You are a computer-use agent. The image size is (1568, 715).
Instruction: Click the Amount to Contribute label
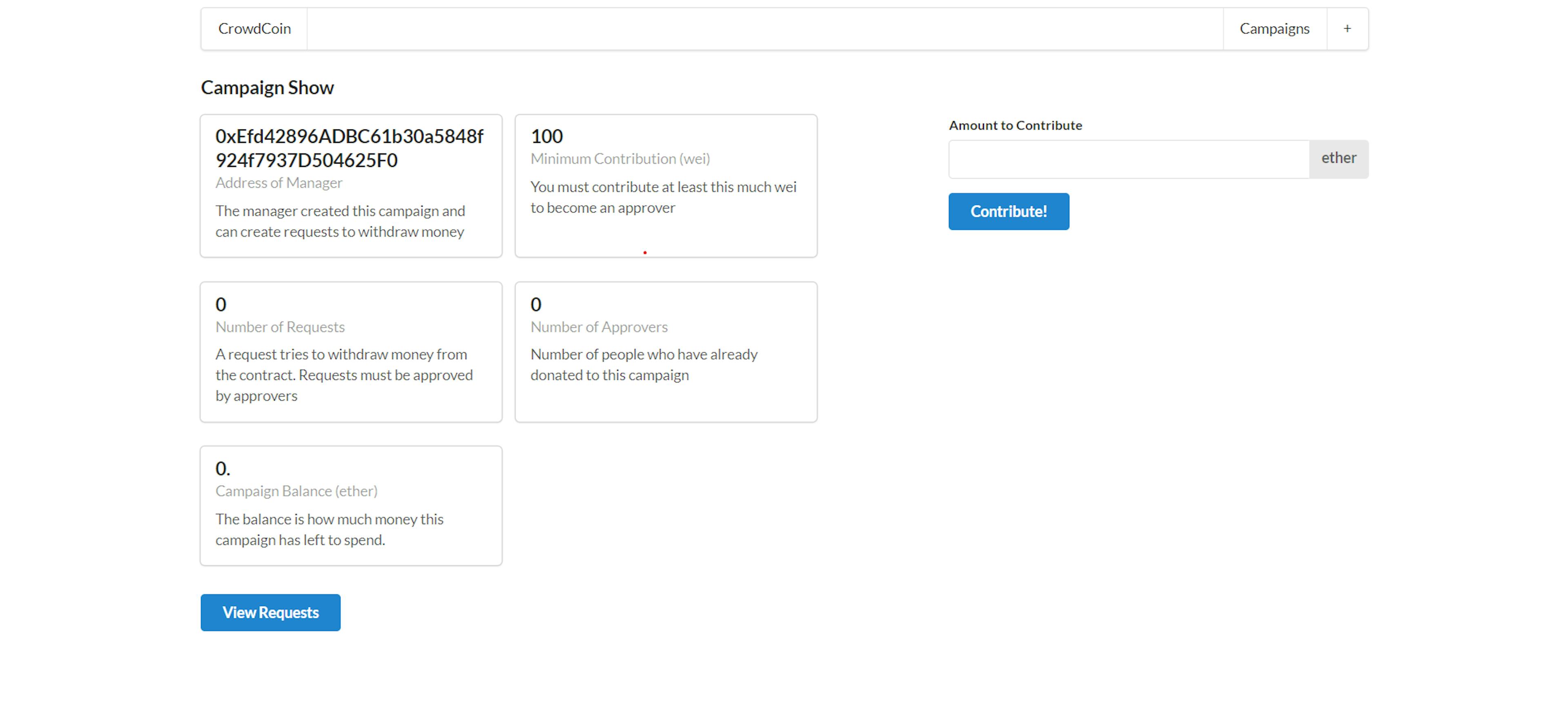(1015, 125)
